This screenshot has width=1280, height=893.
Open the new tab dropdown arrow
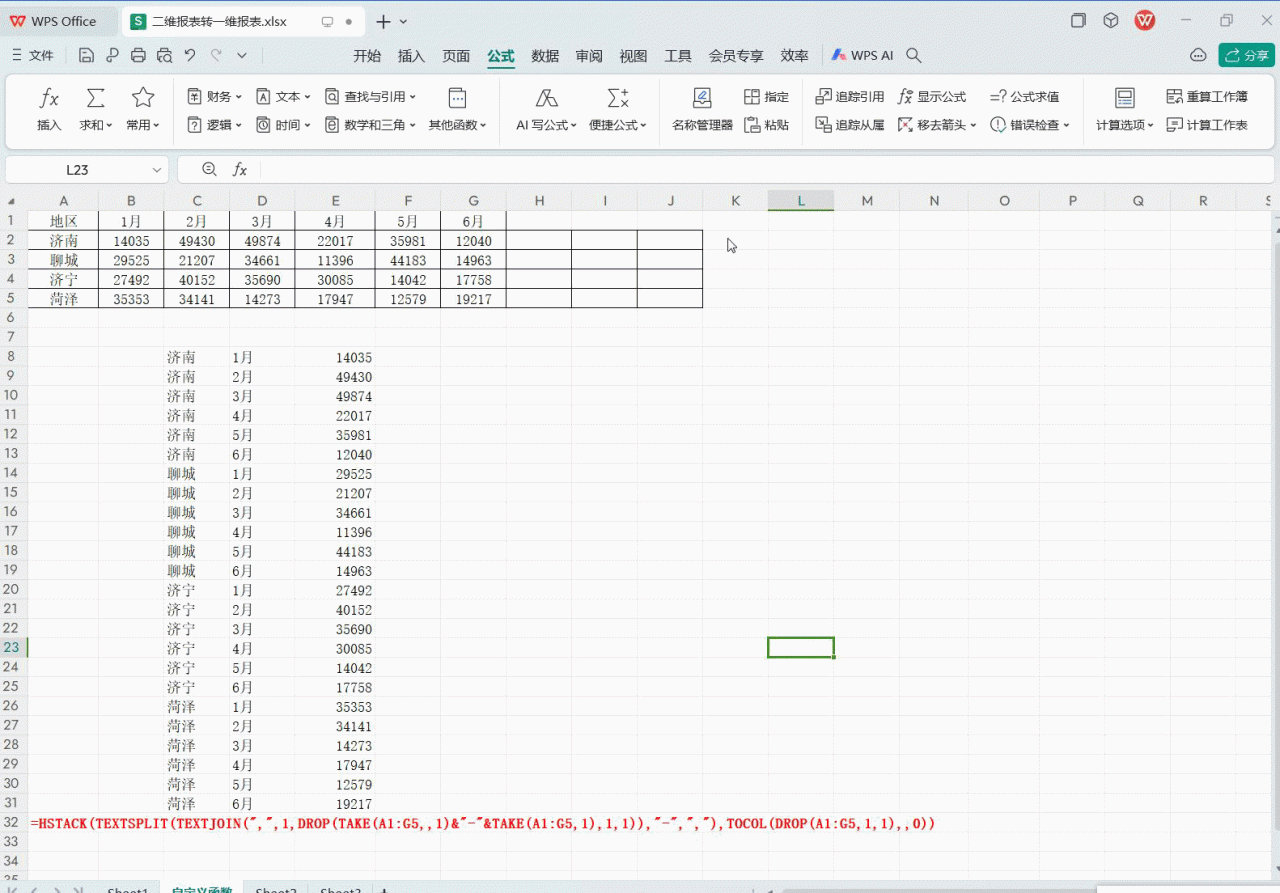(404, 21)
